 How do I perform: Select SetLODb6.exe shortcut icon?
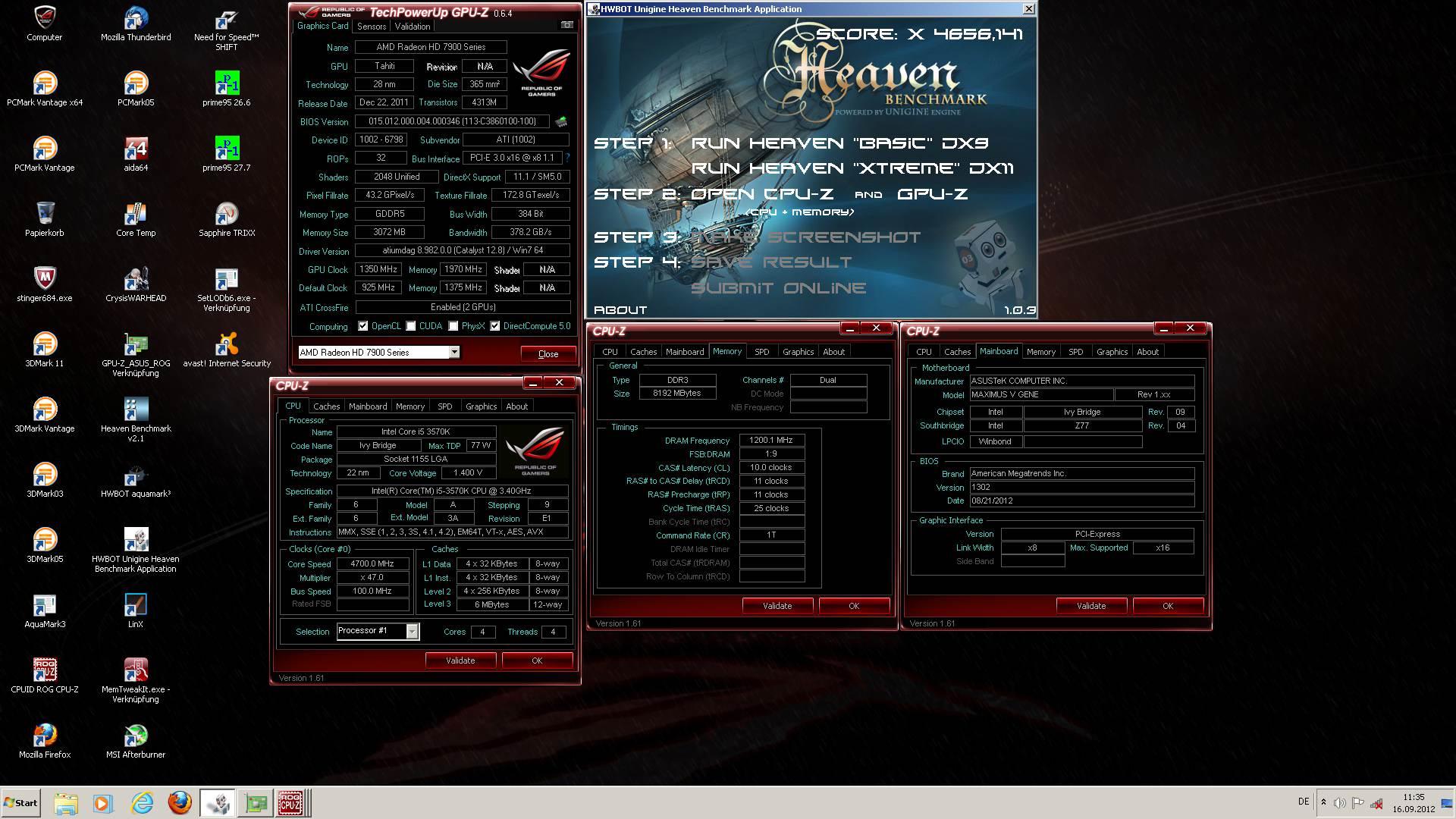(x=226, y=290)
